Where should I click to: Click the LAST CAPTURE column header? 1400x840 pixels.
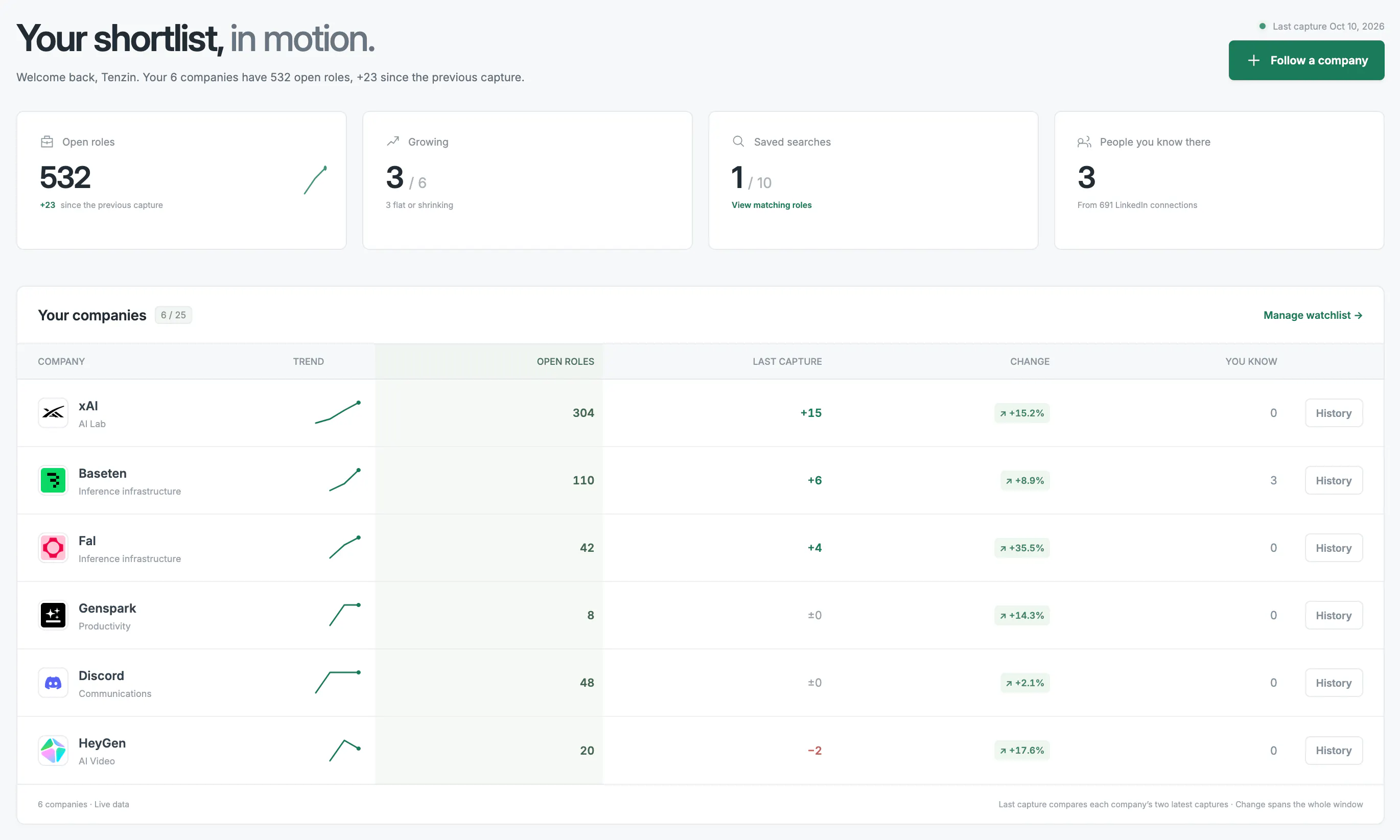tap(787, 361)
